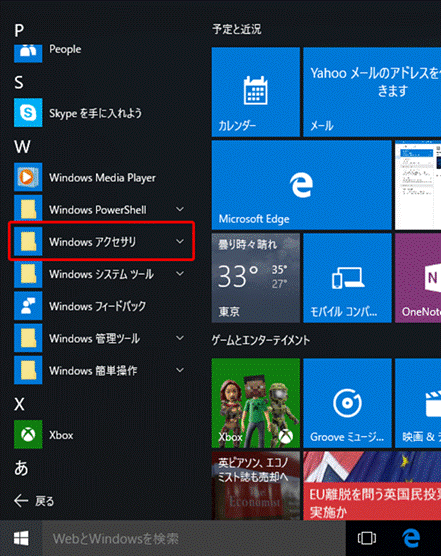
Task: Open the 英ピアソン news tile
Action: click(256, 485)
